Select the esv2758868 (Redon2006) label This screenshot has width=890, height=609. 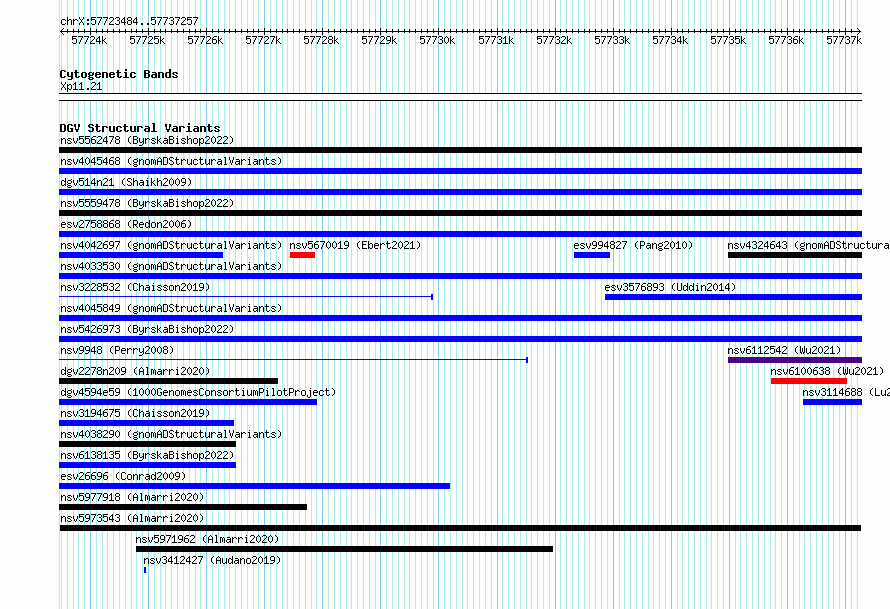(126, 224)
